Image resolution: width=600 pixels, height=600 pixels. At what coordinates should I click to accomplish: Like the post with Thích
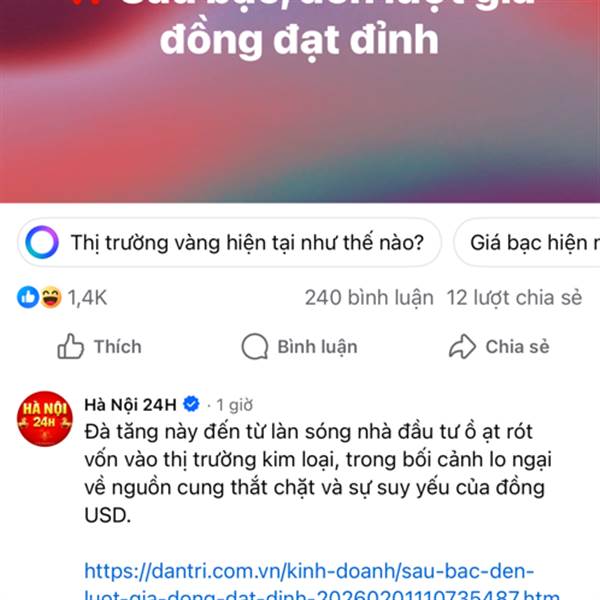point(99,346)
